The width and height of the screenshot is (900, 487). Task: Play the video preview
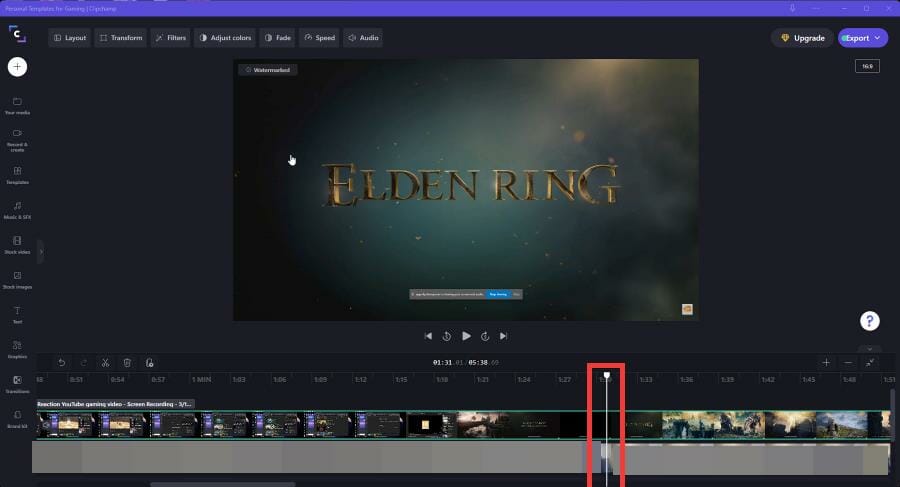[x=466, y=336]
